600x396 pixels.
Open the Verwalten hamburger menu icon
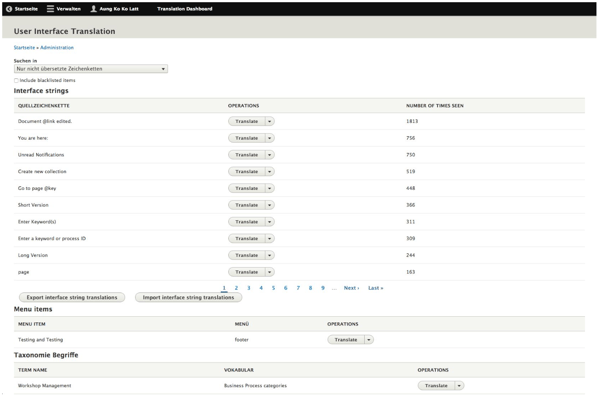coord(50,9)
